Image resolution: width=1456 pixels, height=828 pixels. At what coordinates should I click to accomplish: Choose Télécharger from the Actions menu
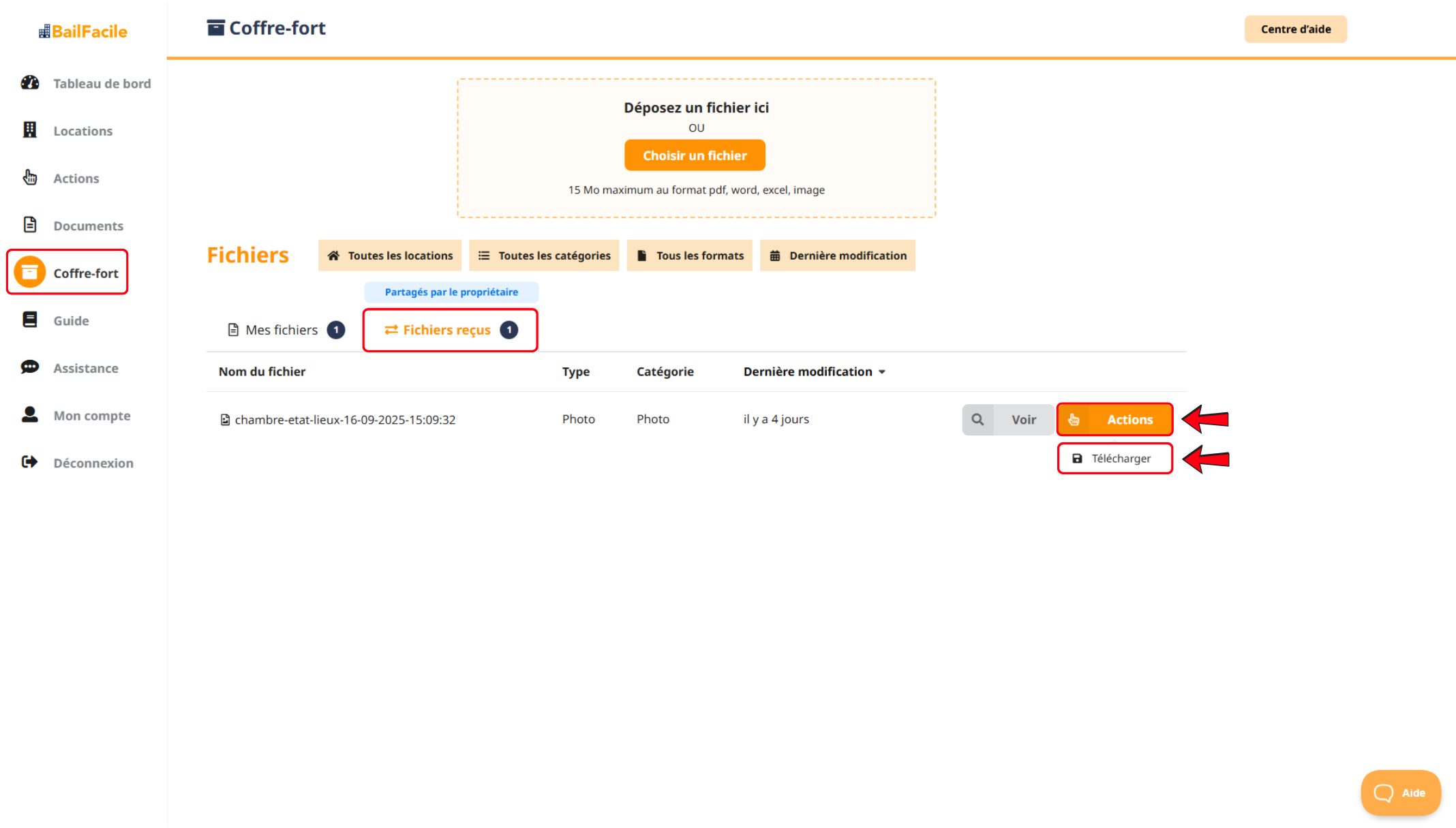point(1114,459)
